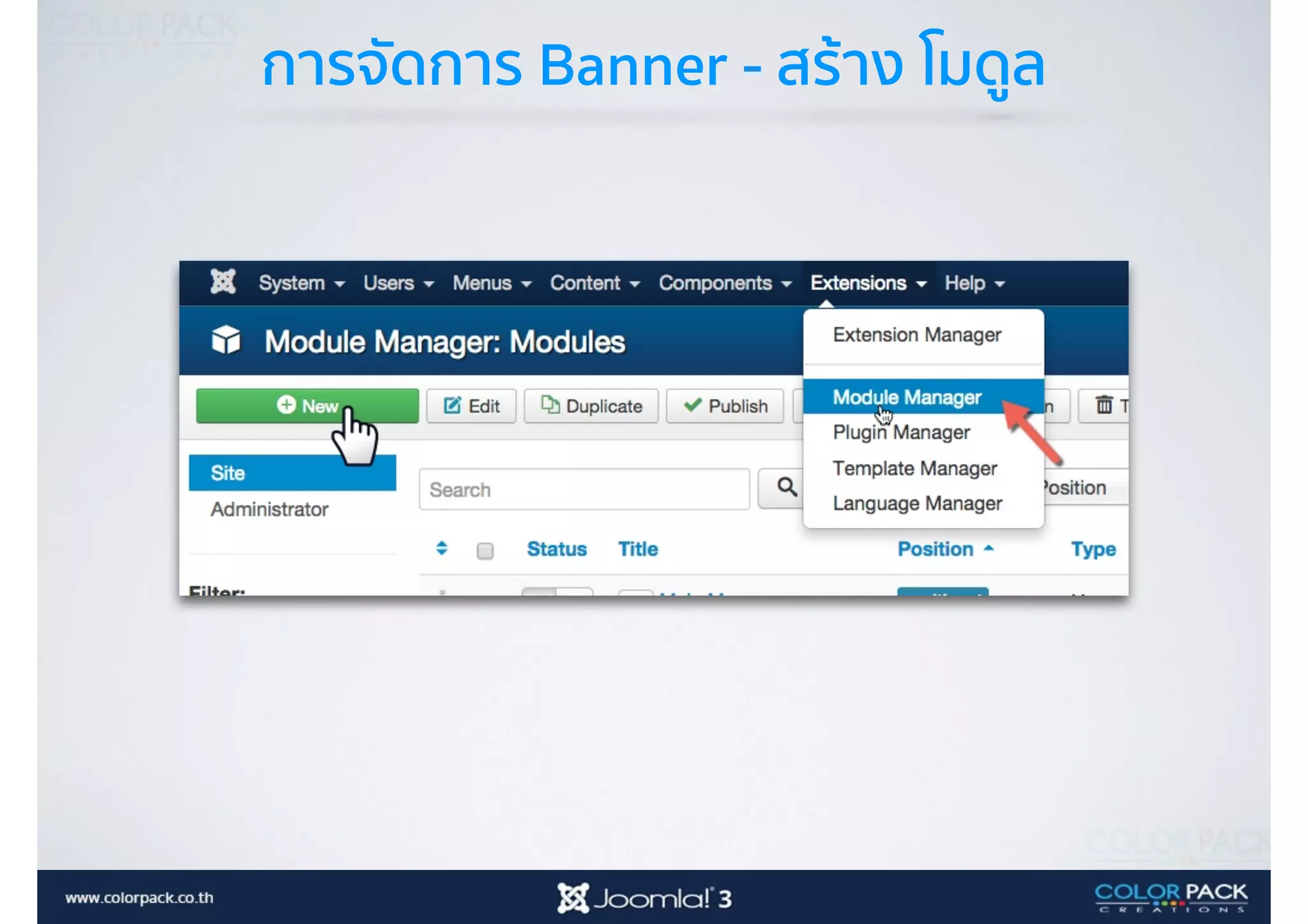Toggle the select-all checkbox in table header
This screenshot has height=924, width=1308.
[485, 550]
